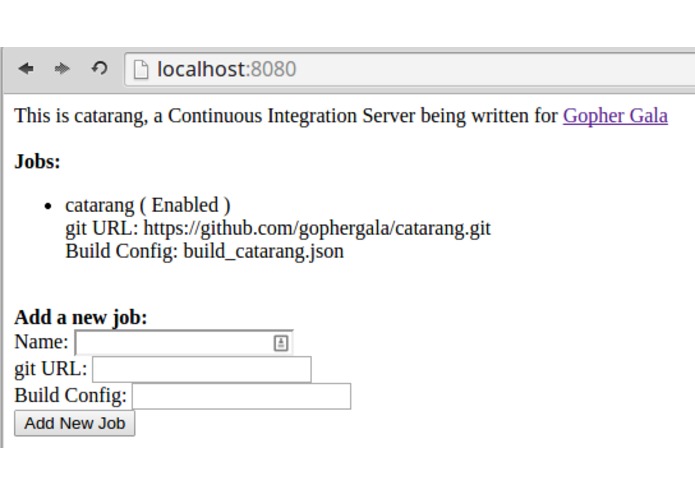
Task: Click into the Name input field
Action: [184, 342]
